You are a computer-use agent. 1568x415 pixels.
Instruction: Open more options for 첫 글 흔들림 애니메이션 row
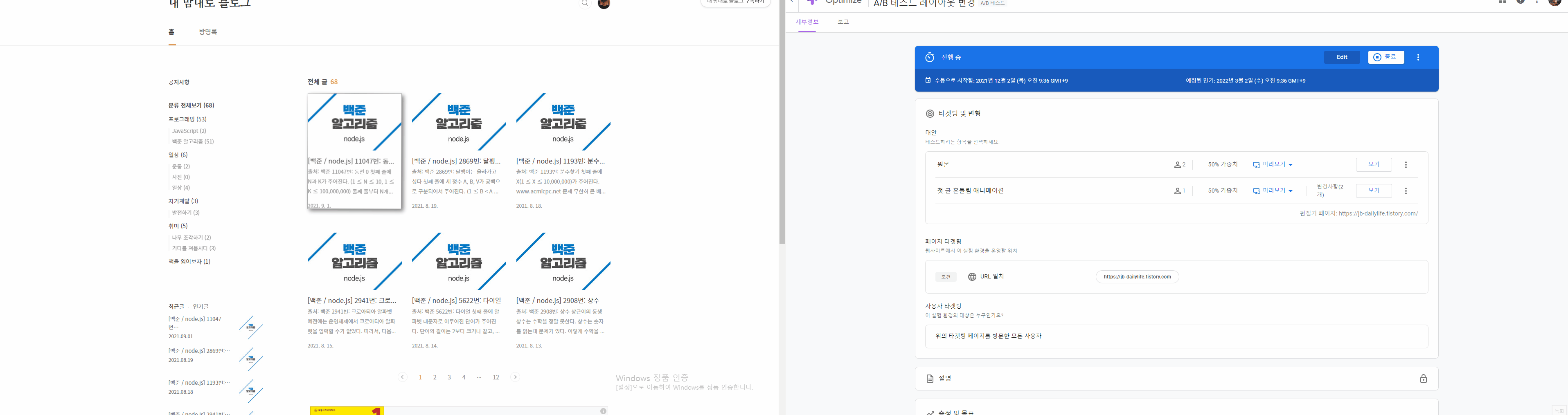[x=1406, y=191]
